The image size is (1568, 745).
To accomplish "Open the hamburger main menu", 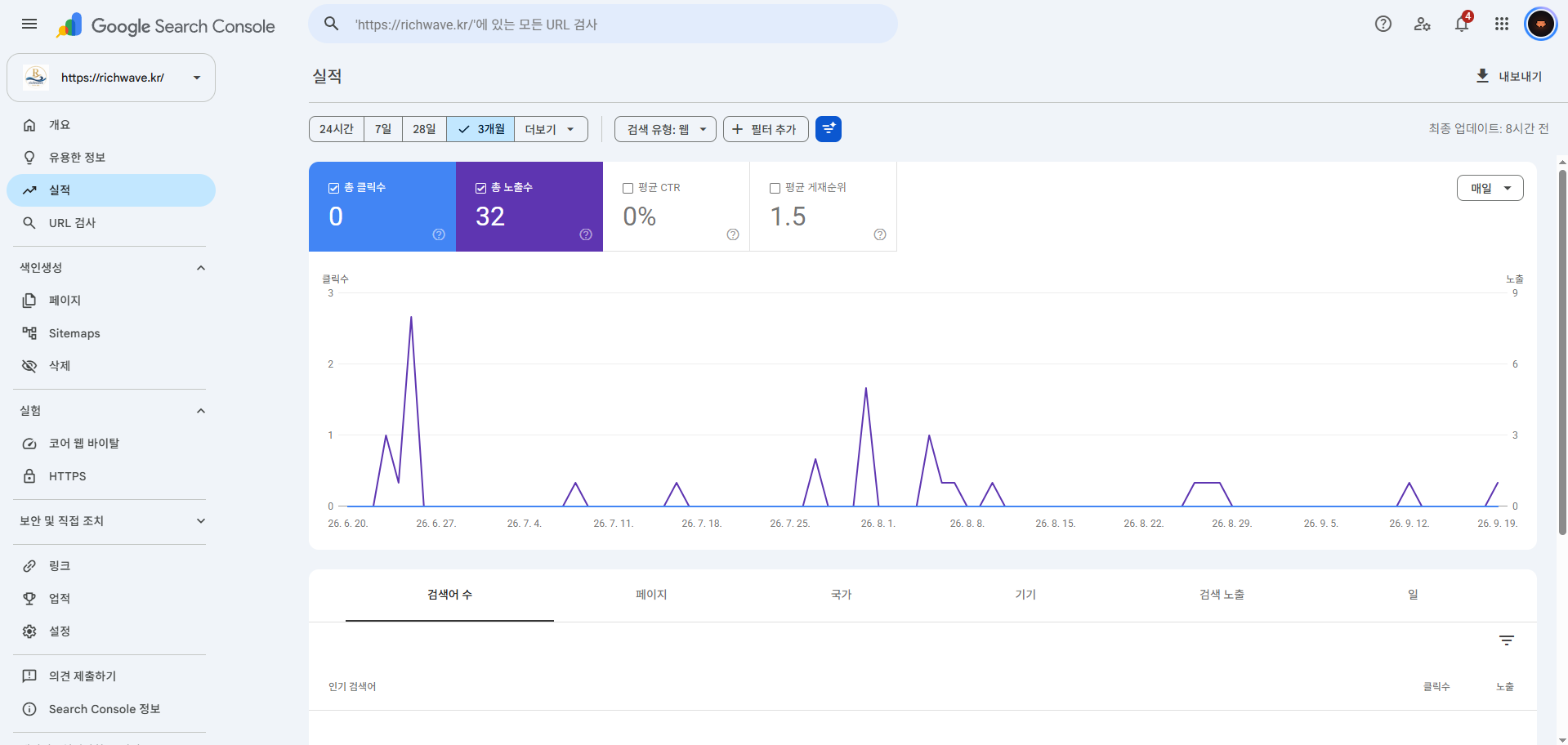I will [x=29, y=24].
